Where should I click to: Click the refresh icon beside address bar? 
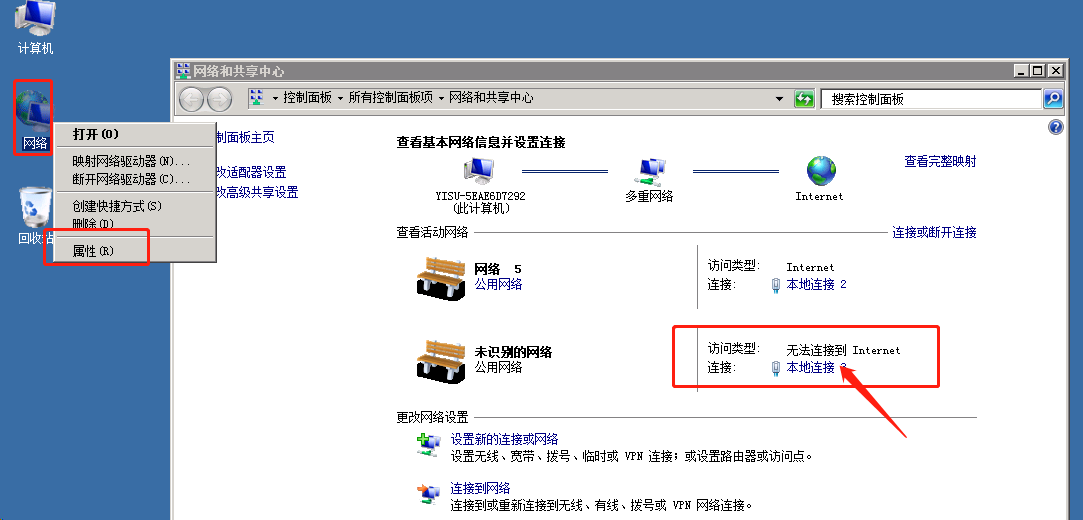coord(804,99)
